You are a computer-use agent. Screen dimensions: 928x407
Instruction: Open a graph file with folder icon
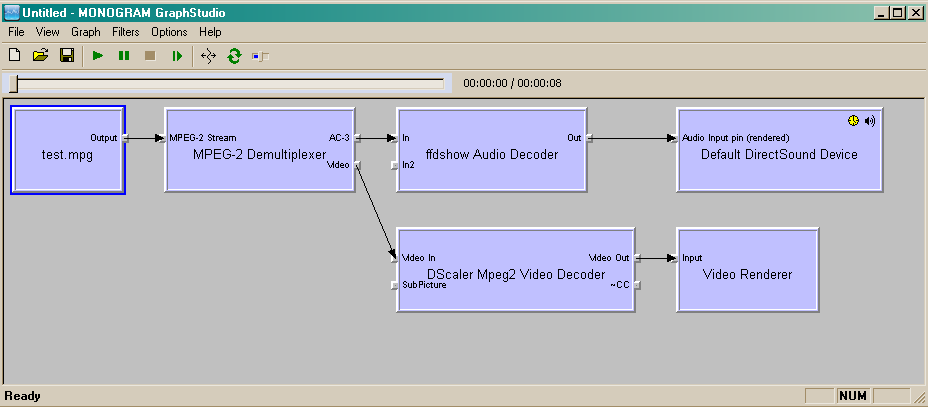point(40,56)
